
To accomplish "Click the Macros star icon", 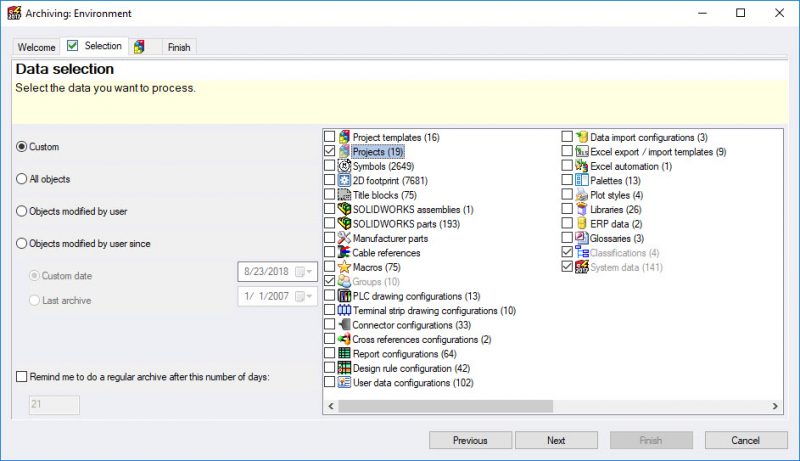I will point(344,267).
